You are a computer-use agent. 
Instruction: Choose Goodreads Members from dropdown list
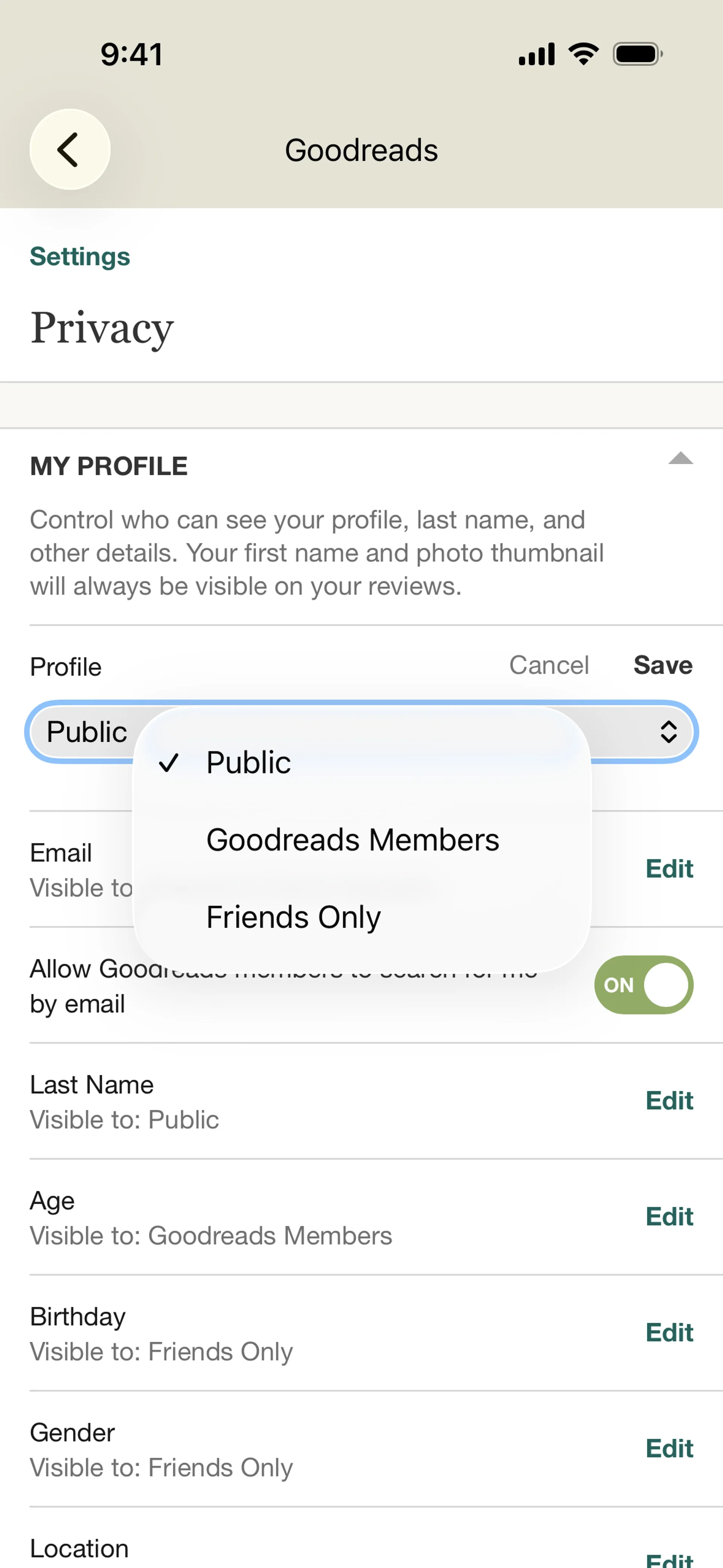click(352, 839)
